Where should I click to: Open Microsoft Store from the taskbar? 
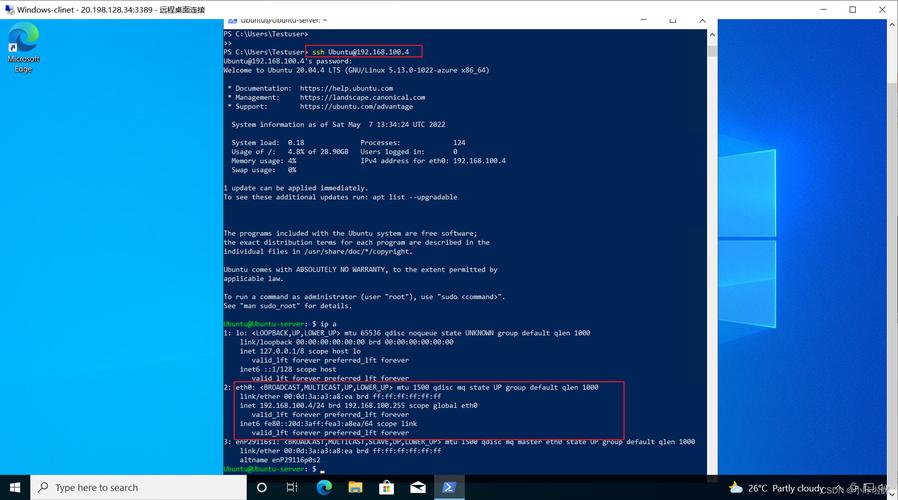387,487
